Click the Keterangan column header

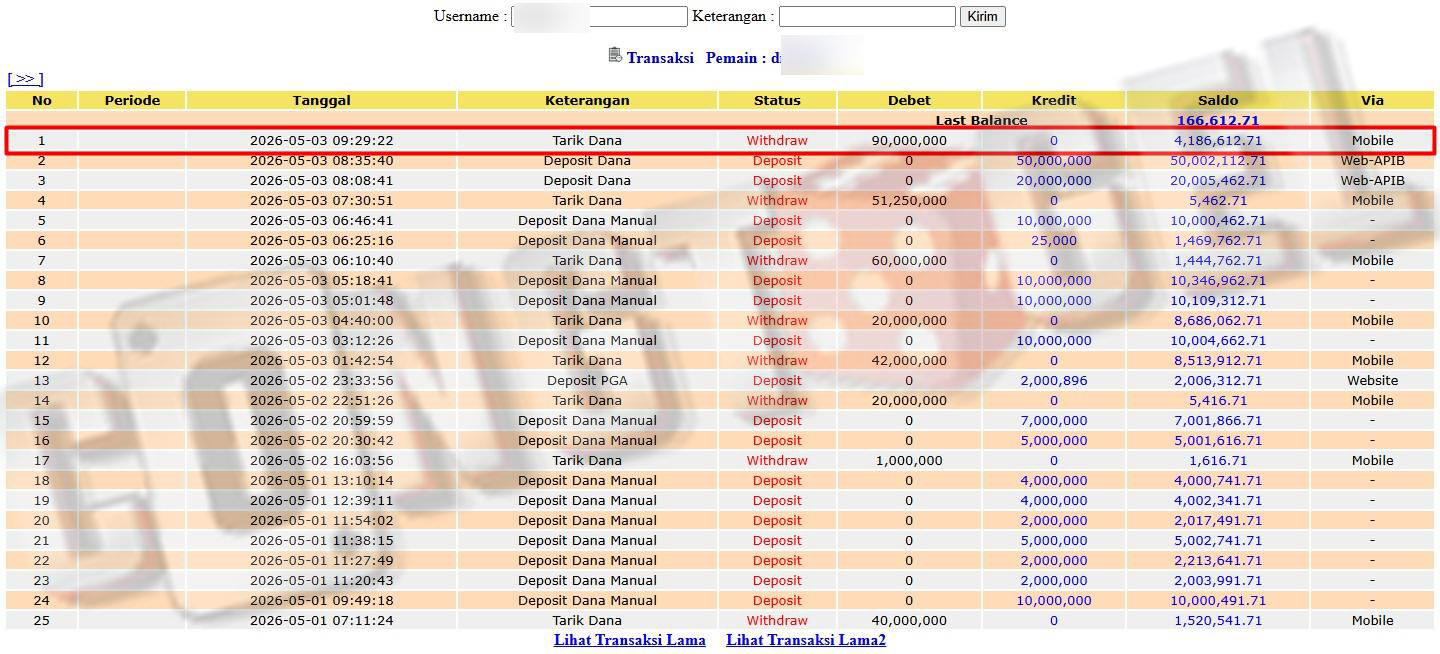point(587,100)
